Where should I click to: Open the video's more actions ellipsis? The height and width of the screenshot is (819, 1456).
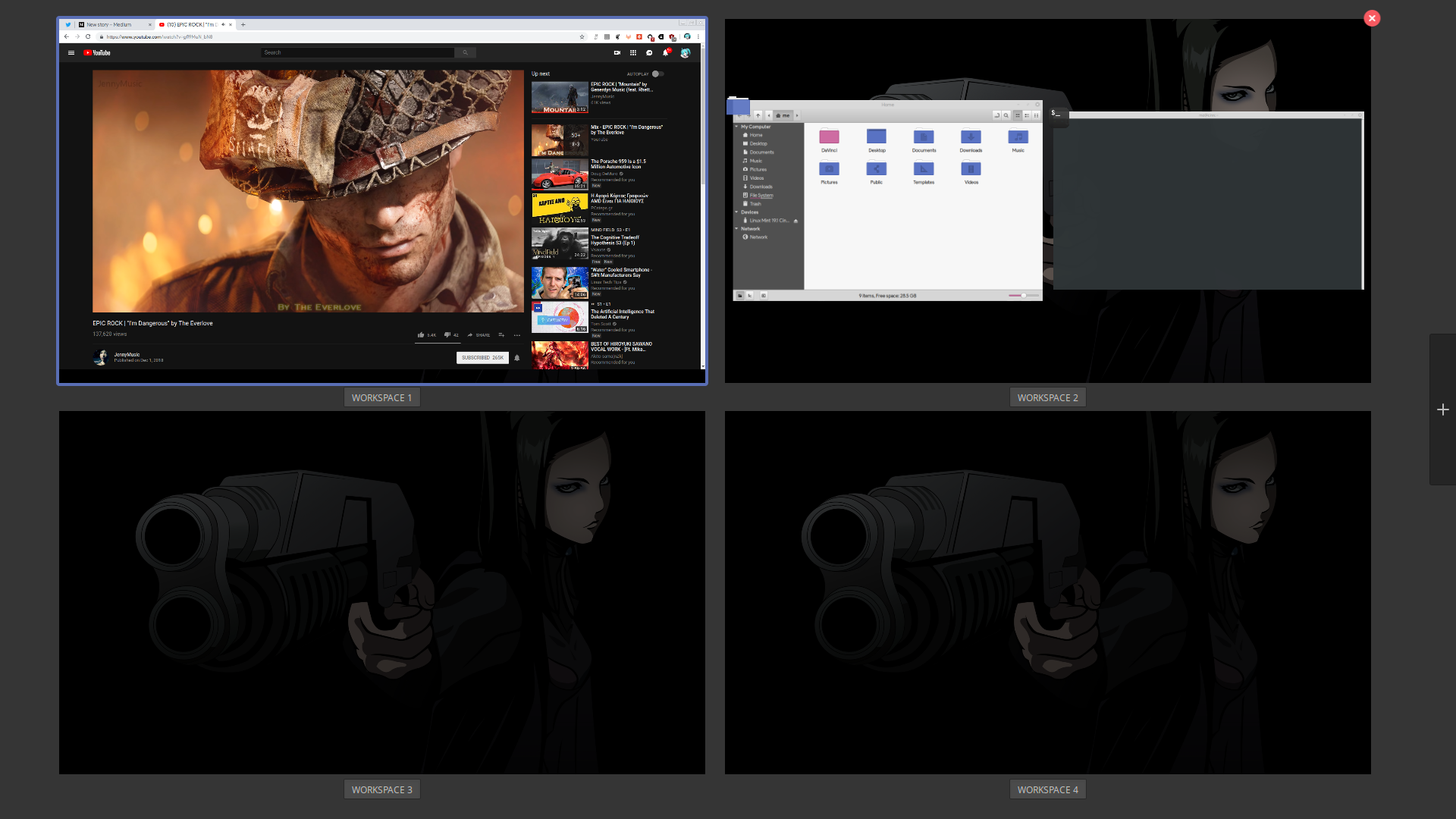coord(517,334)
